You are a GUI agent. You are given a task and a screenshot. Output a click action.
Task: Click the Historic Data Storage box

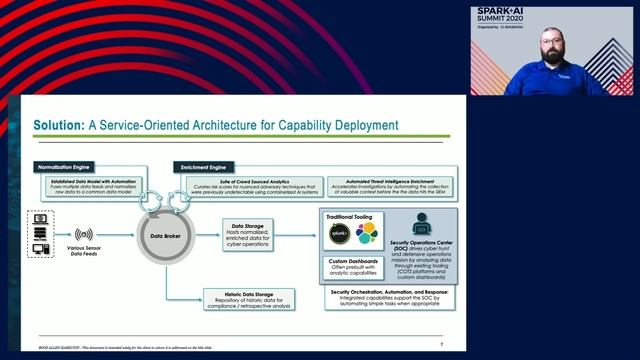[249, 300]
